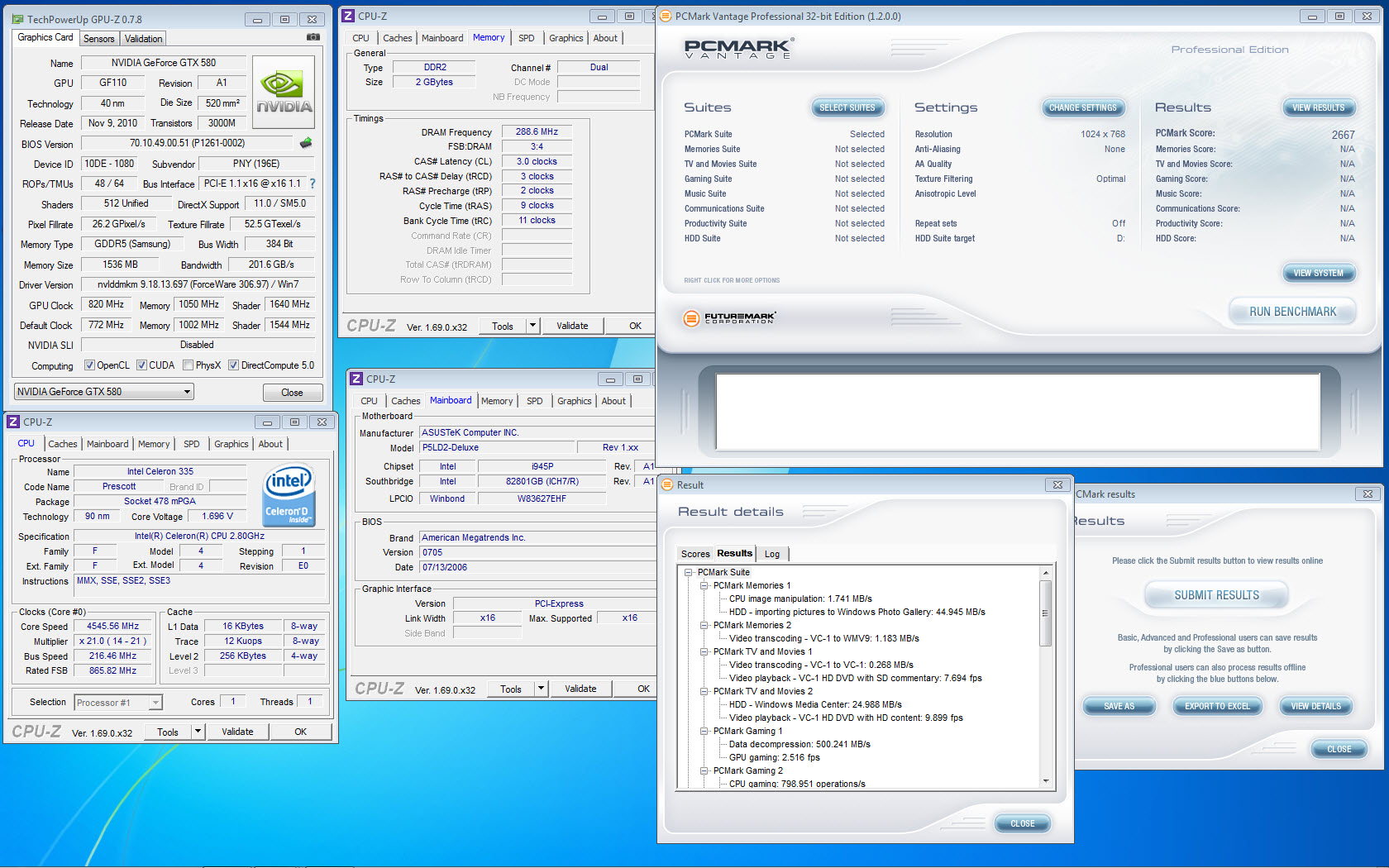Click the GPU-Z screenshot camera icon

tap(313, 37)
